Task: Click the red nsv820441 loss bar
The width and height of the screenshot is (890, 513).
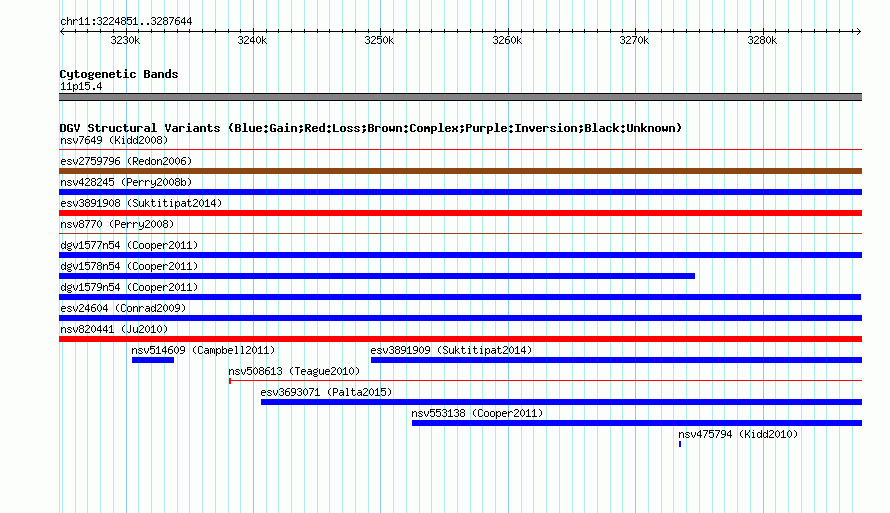Action: 460,339
